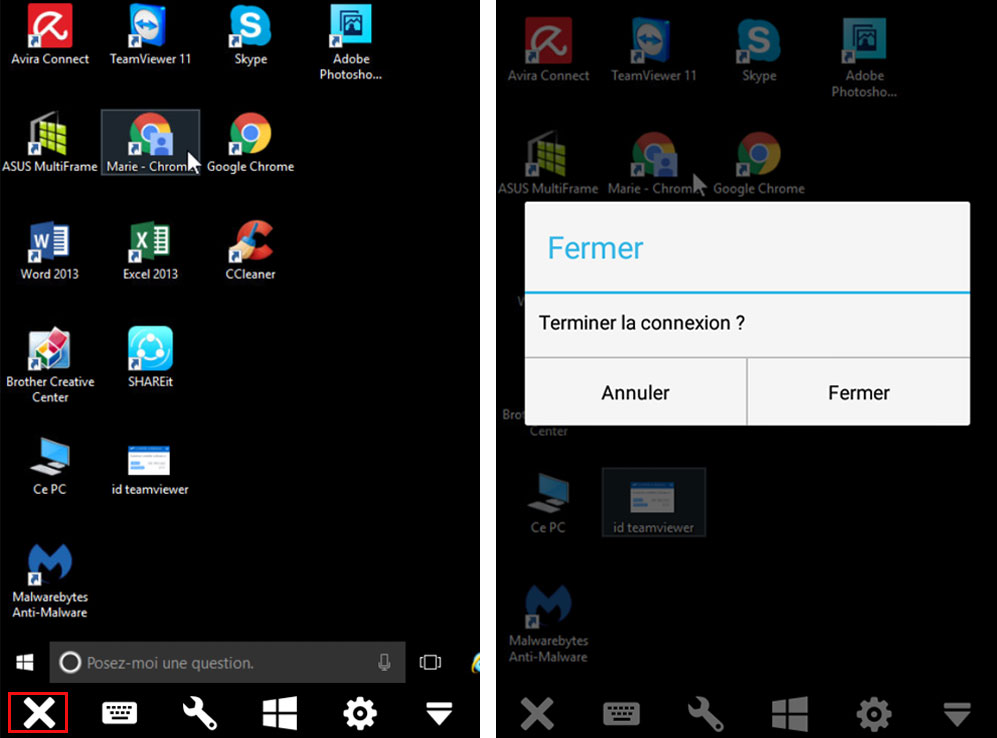Tap dimmed gear icon in right toolbar
The image size is (997, 738).
click(x=874, y=713)
